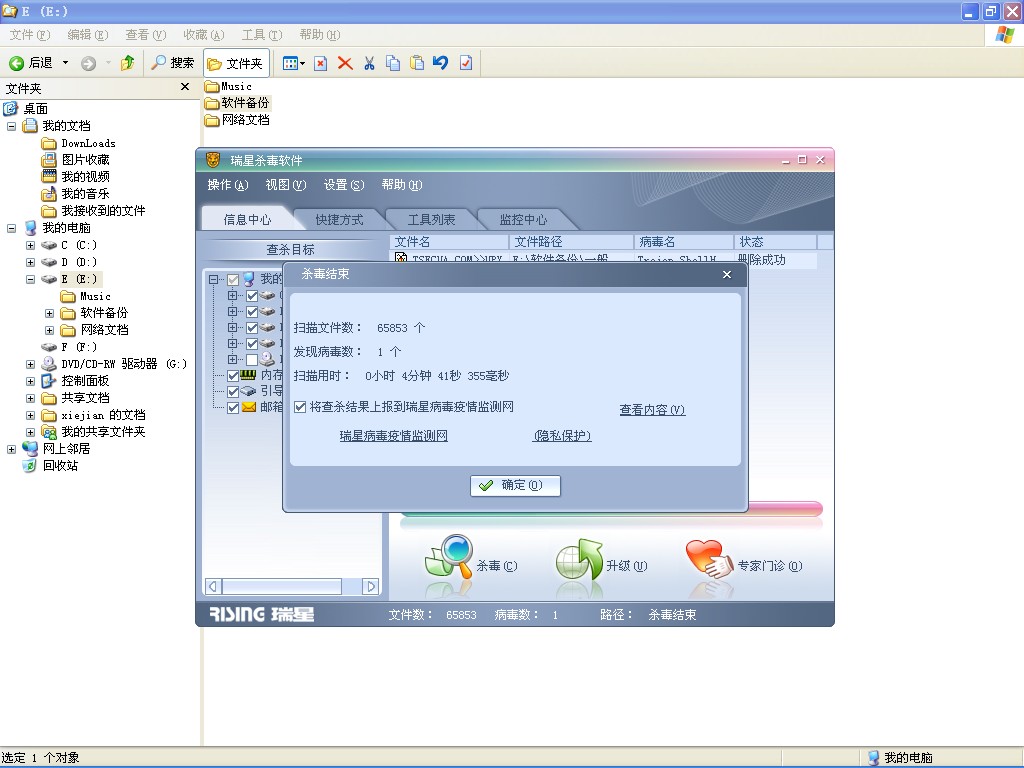1024x768 pixels.
Task: Switch to 监控中心 tab in Rising
Action: coord(523,219)
